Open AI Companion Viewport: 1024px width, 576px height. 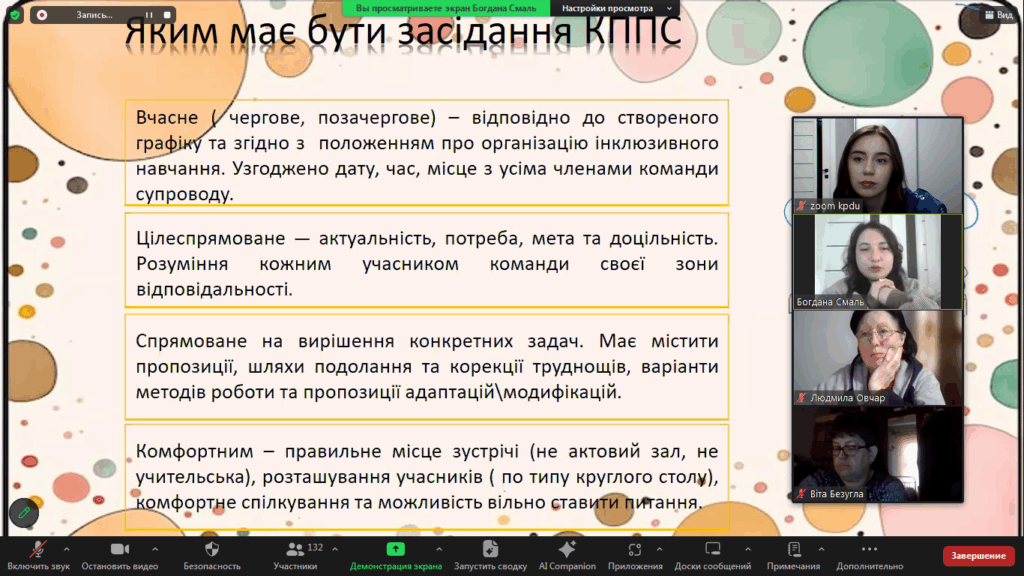566,549
